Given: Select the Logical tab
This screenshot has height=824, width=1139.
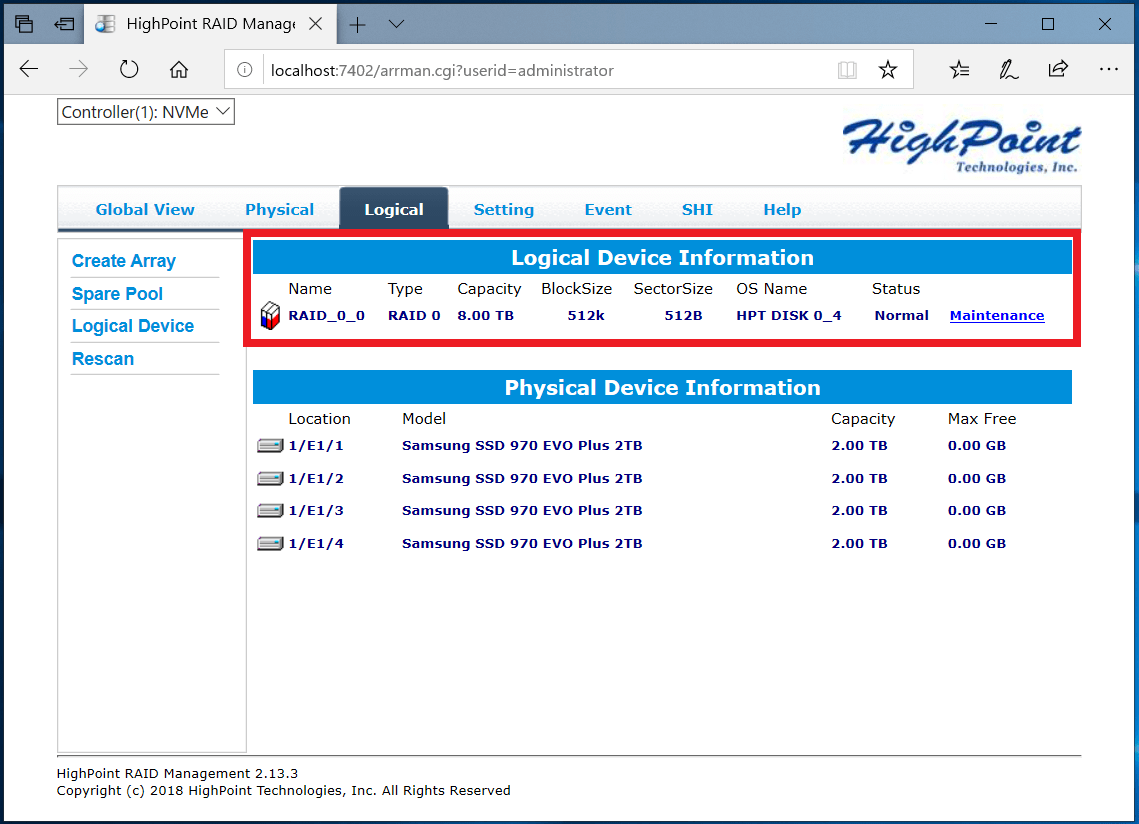Looking at the screenshot, I should 394,209.
